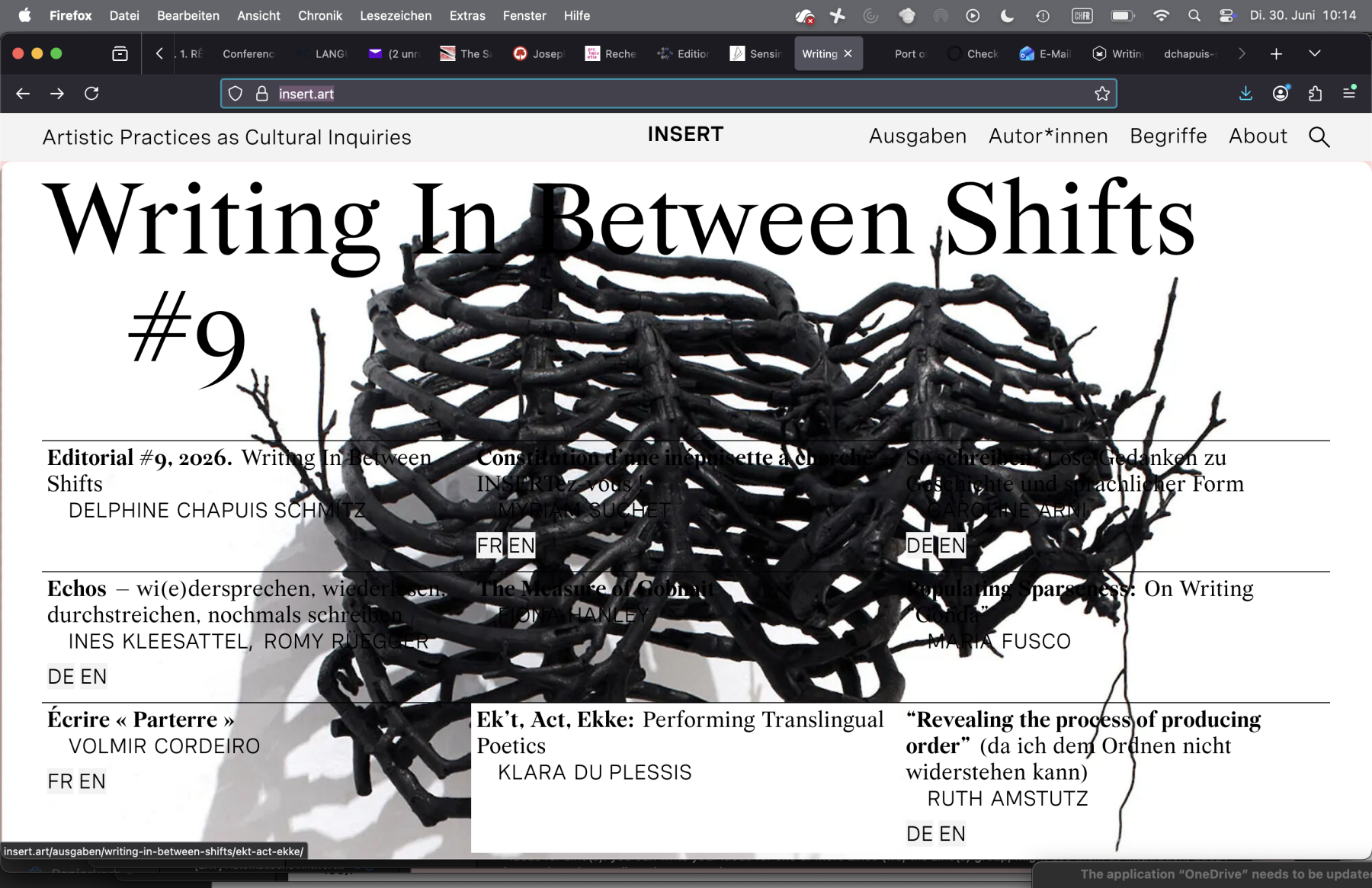Image resolution: width=1372 pixels, height=888 pixels.
Task: Open the Autor*innen navigation link
Action: coord(1048,136)
